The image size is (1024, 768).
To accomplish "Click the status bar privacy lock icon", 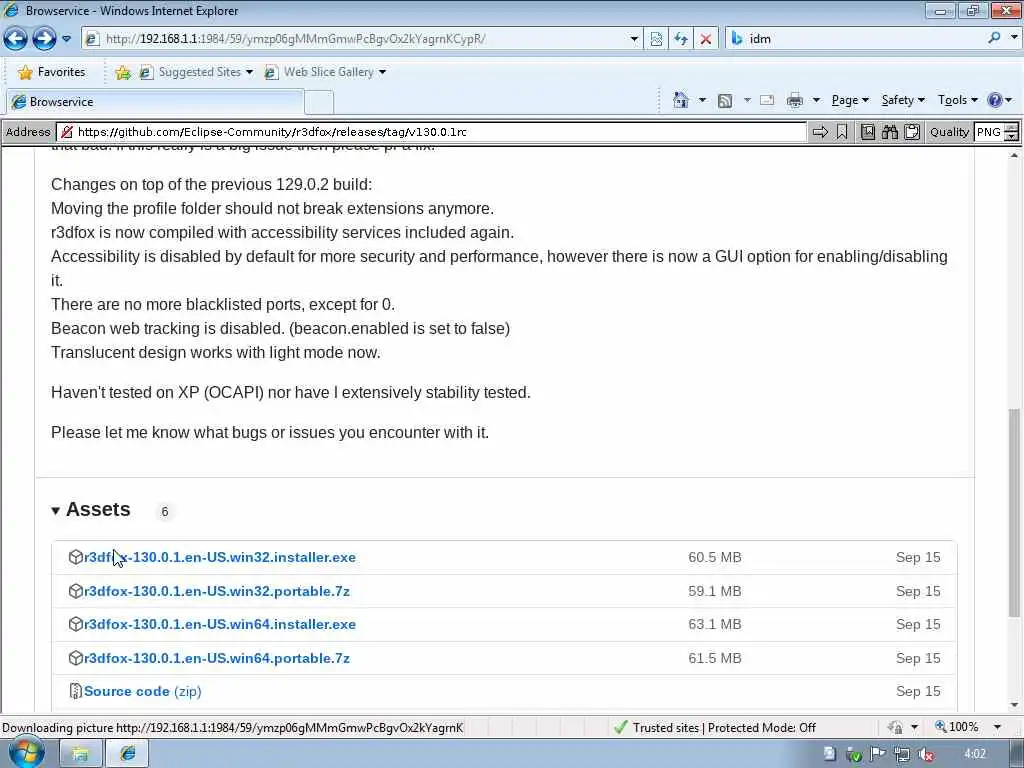I will point(895,728).
